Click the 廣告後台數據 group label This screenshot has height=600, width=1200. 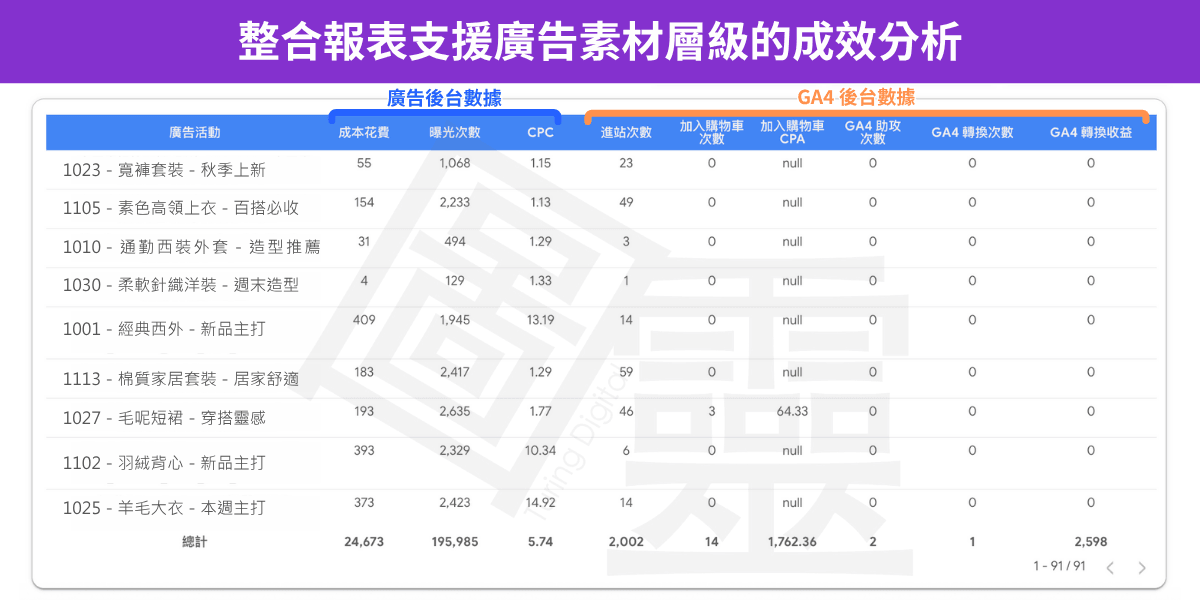click(444, 98)
